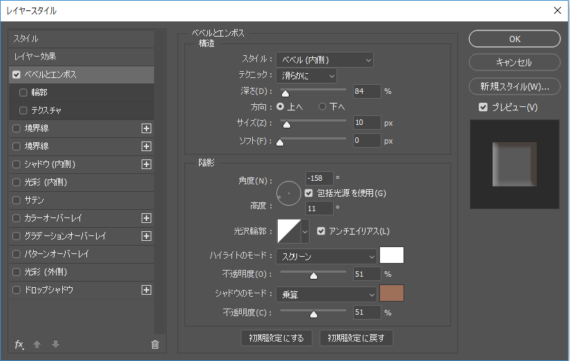The image size is (570, 361).
Task: Enable the シャドウ (内側) checkbox
Action: click(x=16, y=164)
